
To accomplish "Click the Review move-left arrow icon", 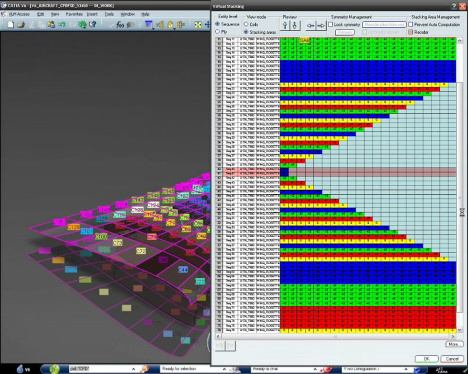I will click(x=311, y=25).
